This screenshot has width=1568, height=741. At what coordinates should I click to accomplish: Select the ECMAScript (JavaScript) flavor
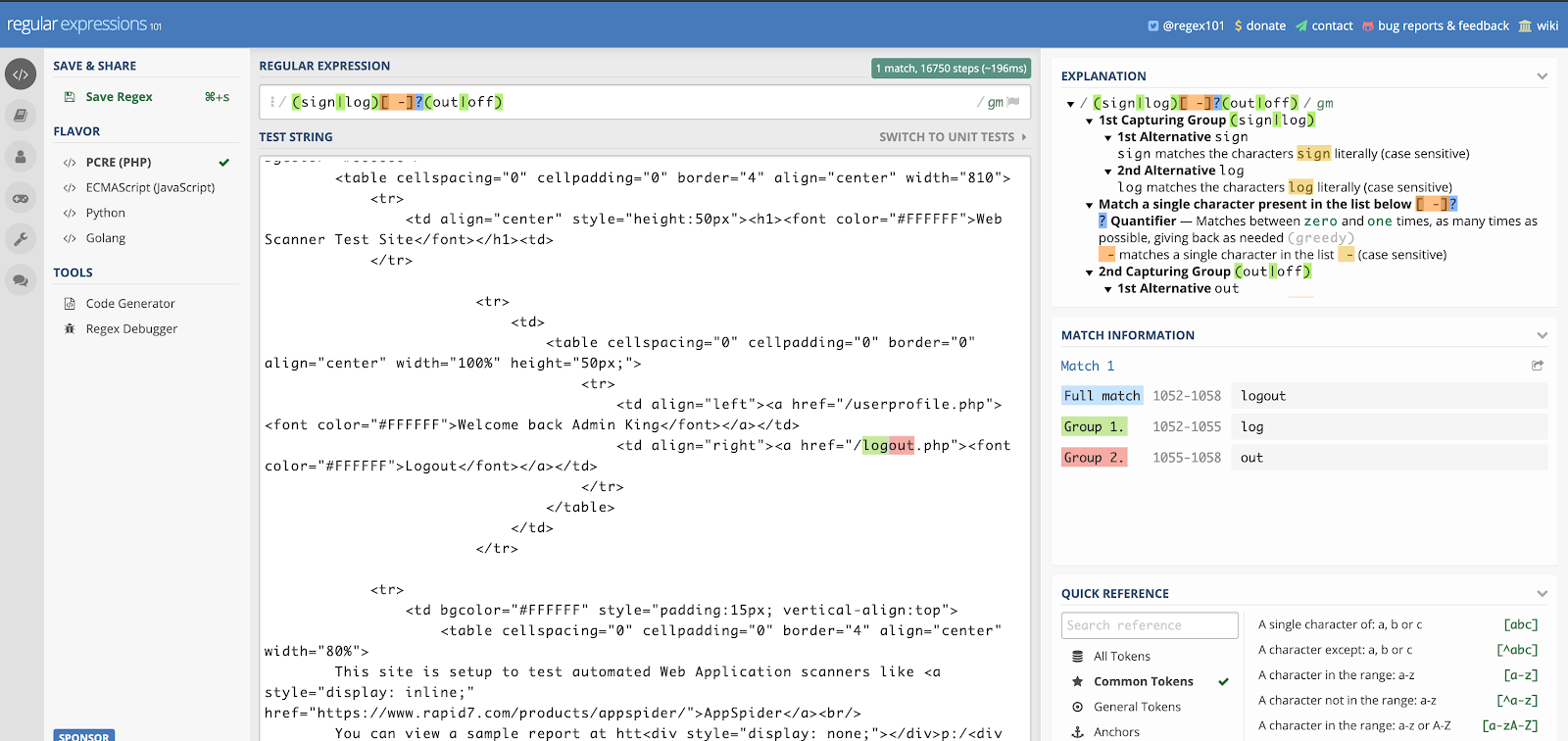[x=149, y=188]
